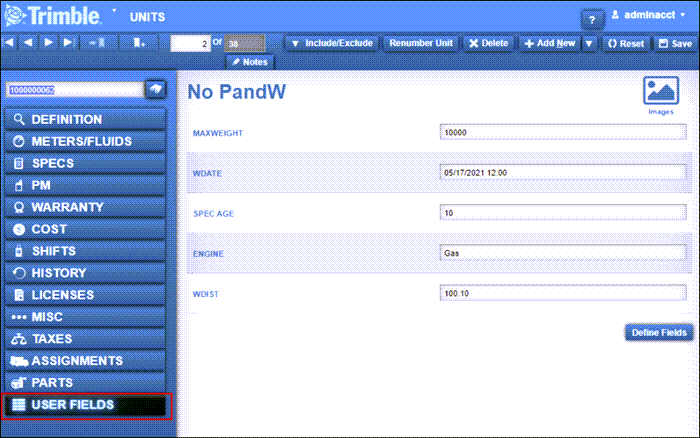Open the PARTS section
Screen dimensions: 700x438
85,382
